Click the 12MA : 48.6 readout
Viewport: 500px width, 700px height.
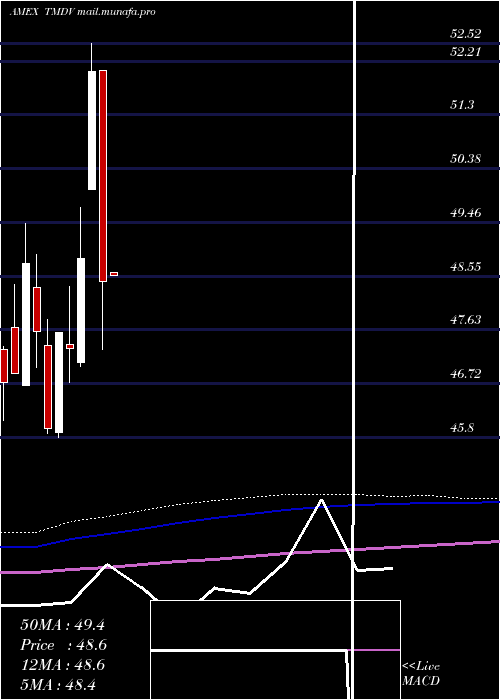point(62,665)
